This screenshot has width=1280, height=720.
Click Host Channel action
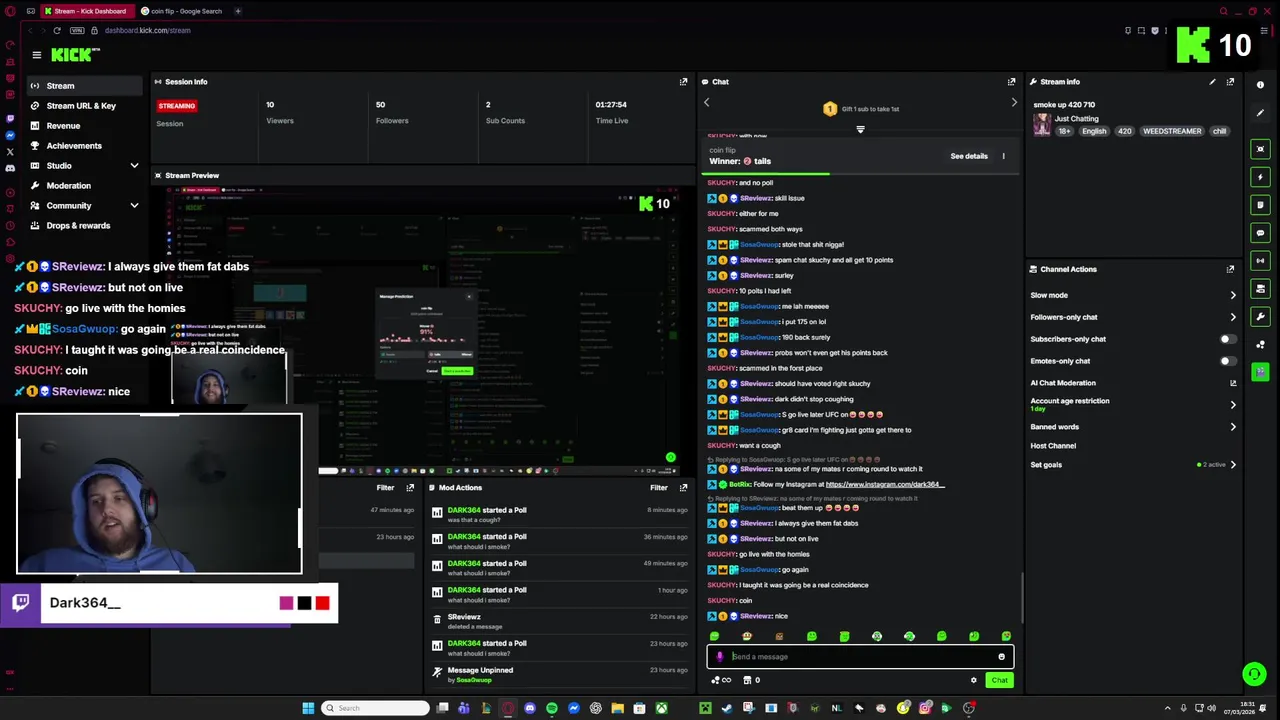(1053, 446)
